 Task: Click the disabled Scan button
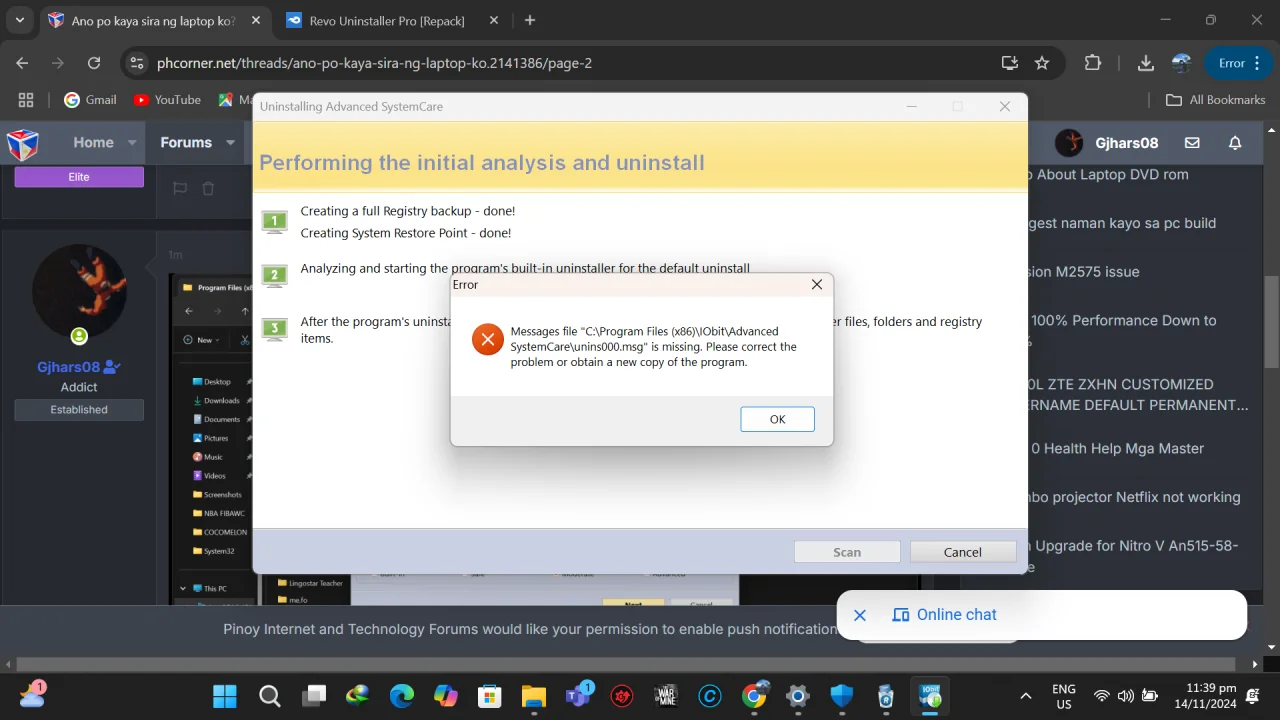point(847,552)
